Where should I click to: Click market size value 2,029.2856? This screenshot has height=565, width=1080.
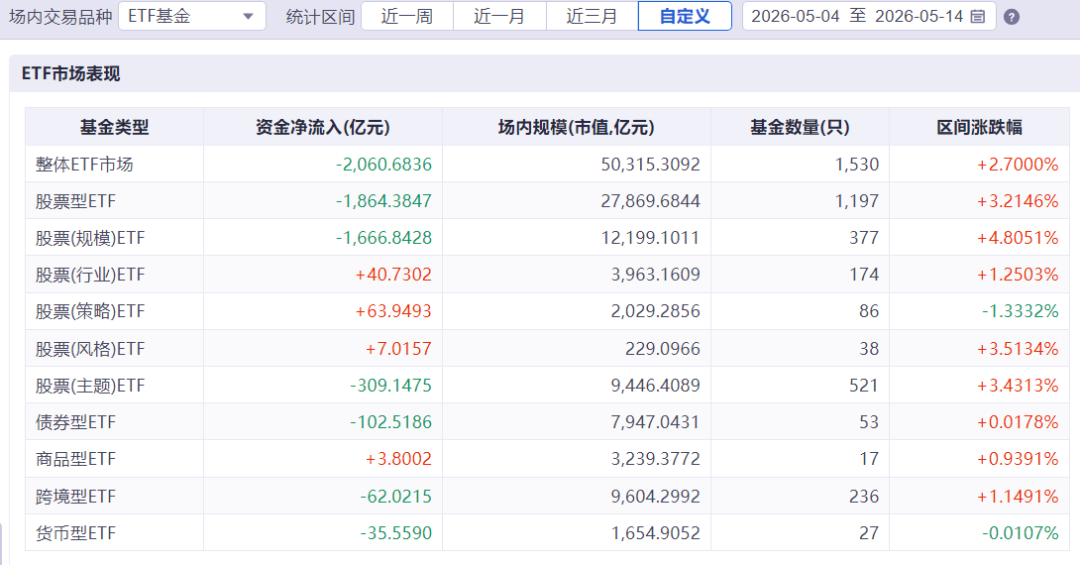tap(656, 311)
